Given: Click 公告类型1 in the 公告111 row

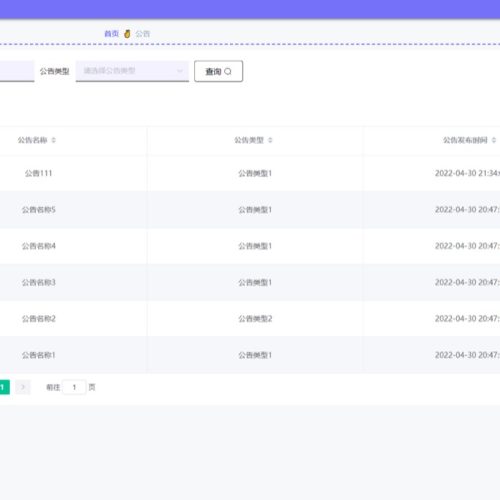Looking at the screenshot, I should point(255,173).
